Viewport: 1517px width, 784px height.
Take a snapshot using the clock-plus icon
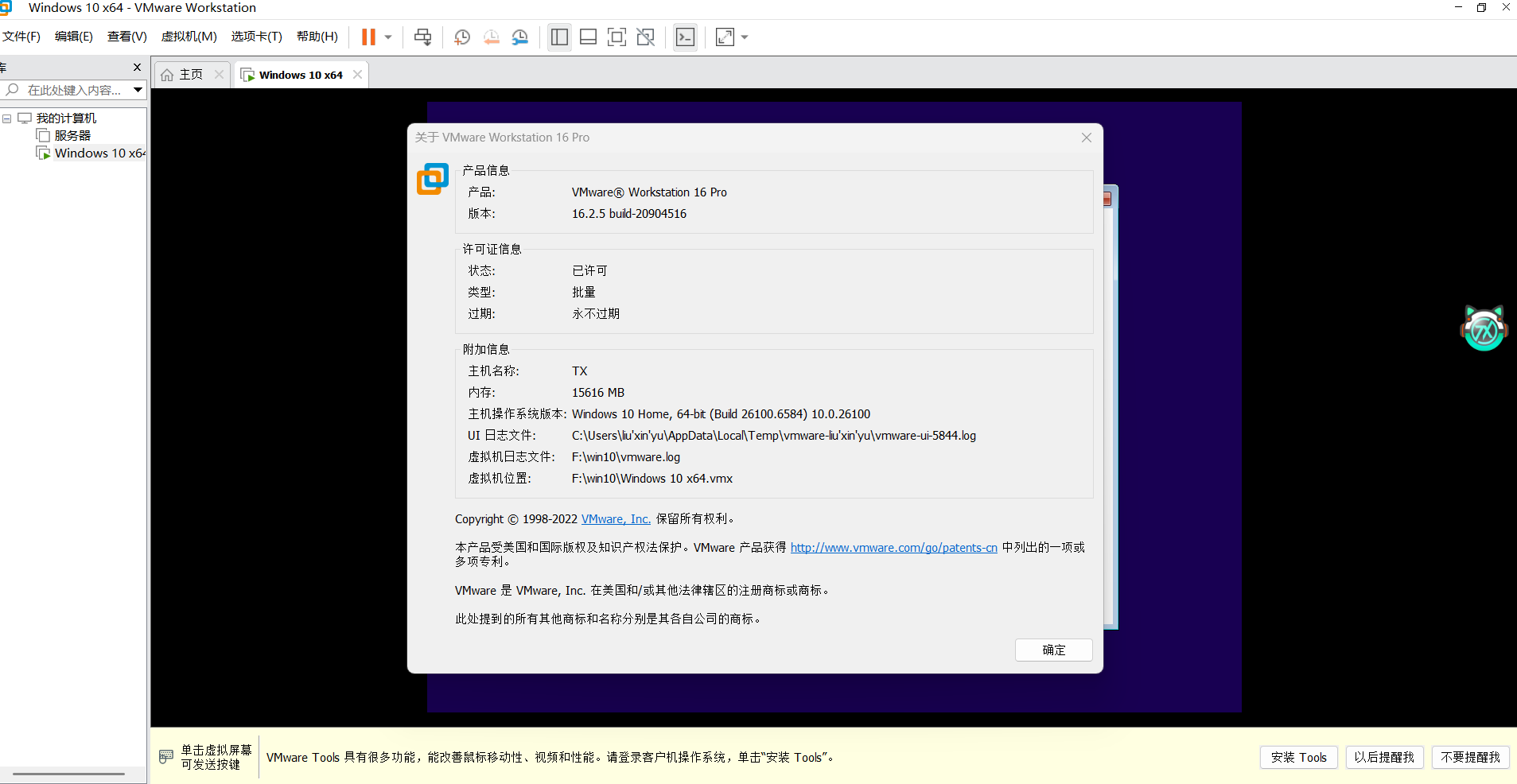[x=461, y=37]
